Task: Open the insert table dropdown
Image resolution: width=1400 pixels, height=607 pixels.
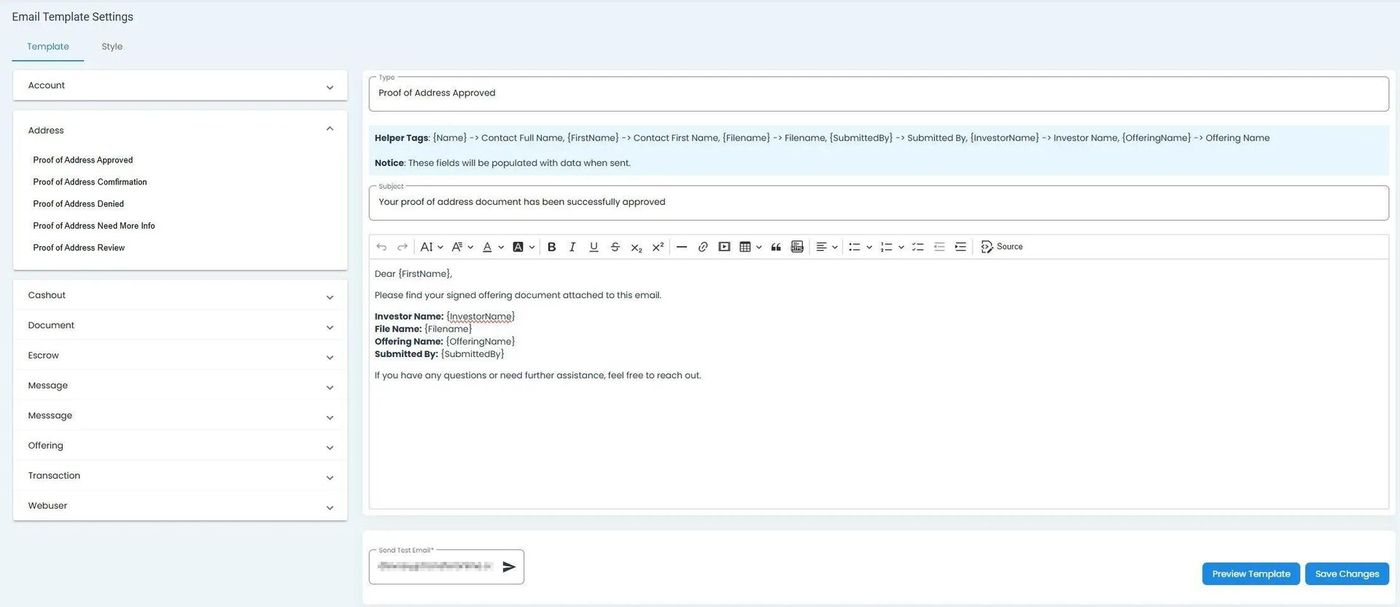Action: [x=750, y=247]
